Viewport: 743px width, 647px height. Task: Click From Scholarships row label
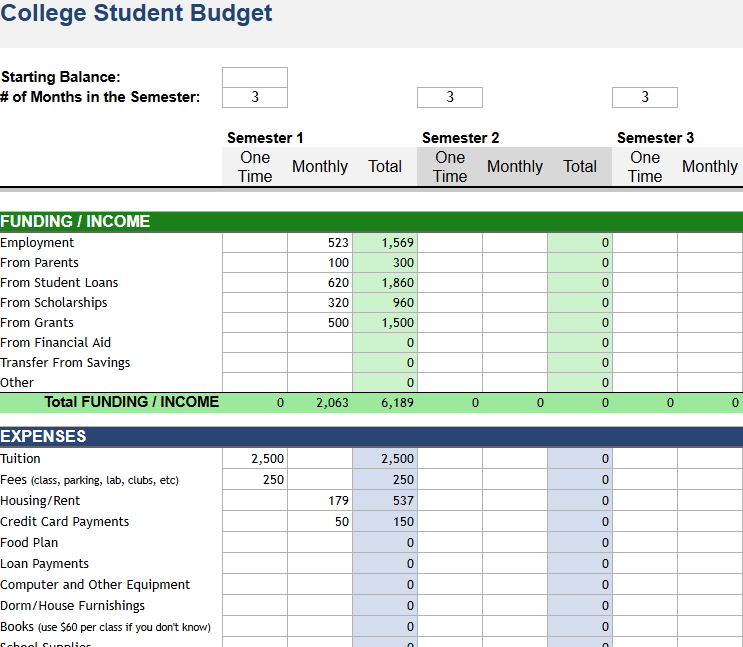(54, 302)
